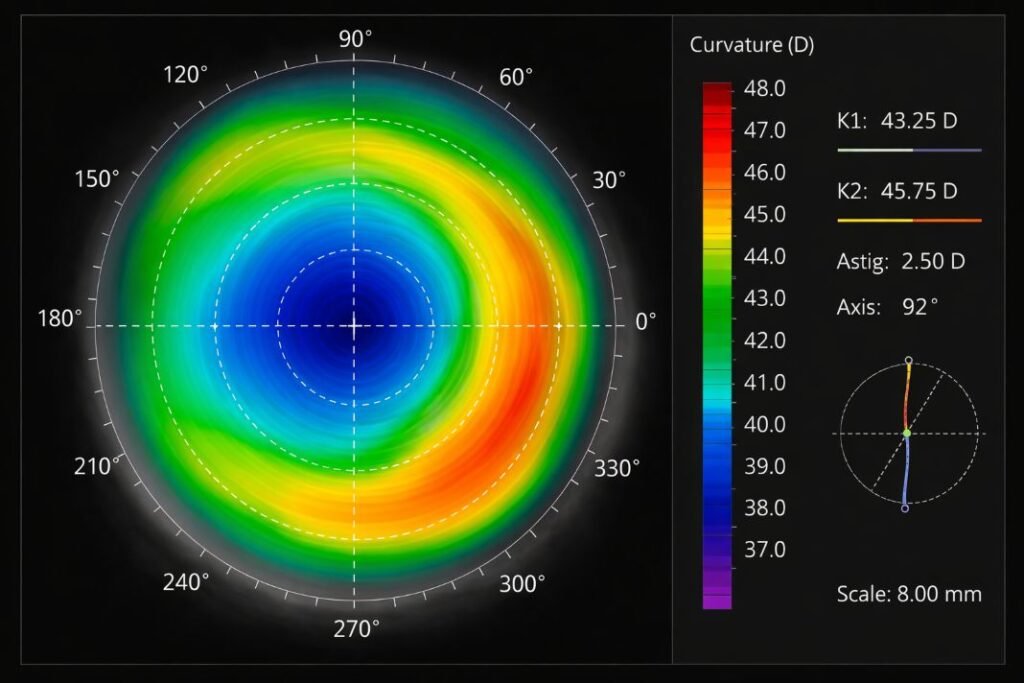The image size is (1024, 683).
Task: Click the 43.0 label on the color scale
Action: click(765, 298)
